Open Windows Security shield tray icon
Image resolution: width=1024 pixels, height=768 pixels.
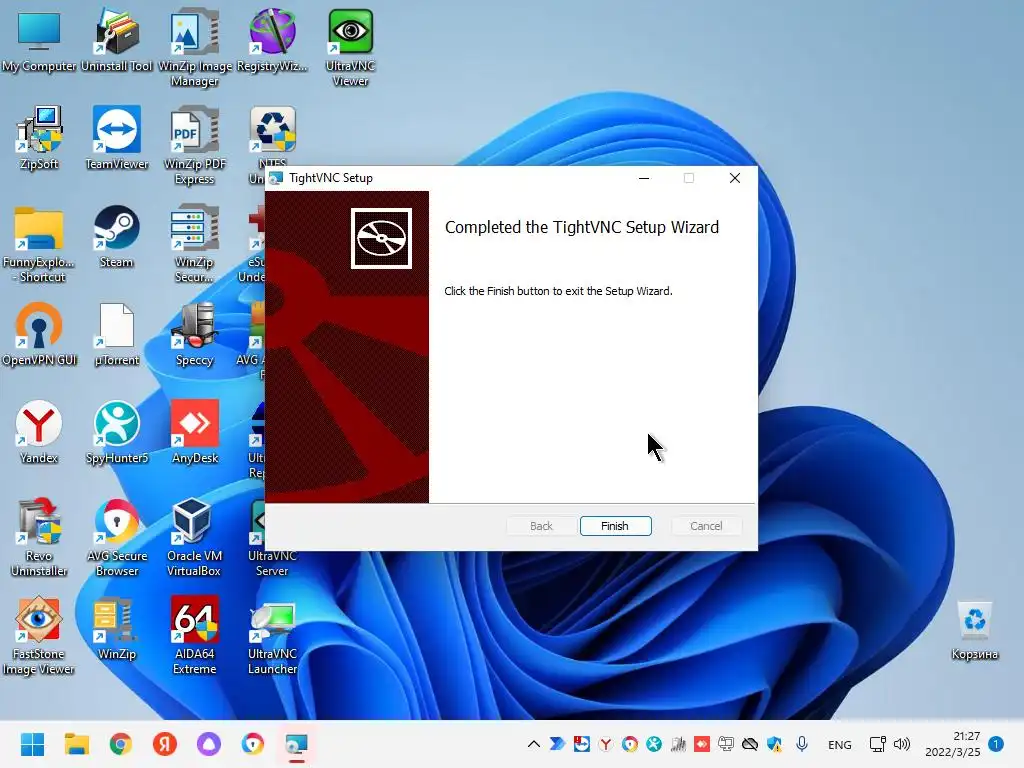(x=775, y=744)
